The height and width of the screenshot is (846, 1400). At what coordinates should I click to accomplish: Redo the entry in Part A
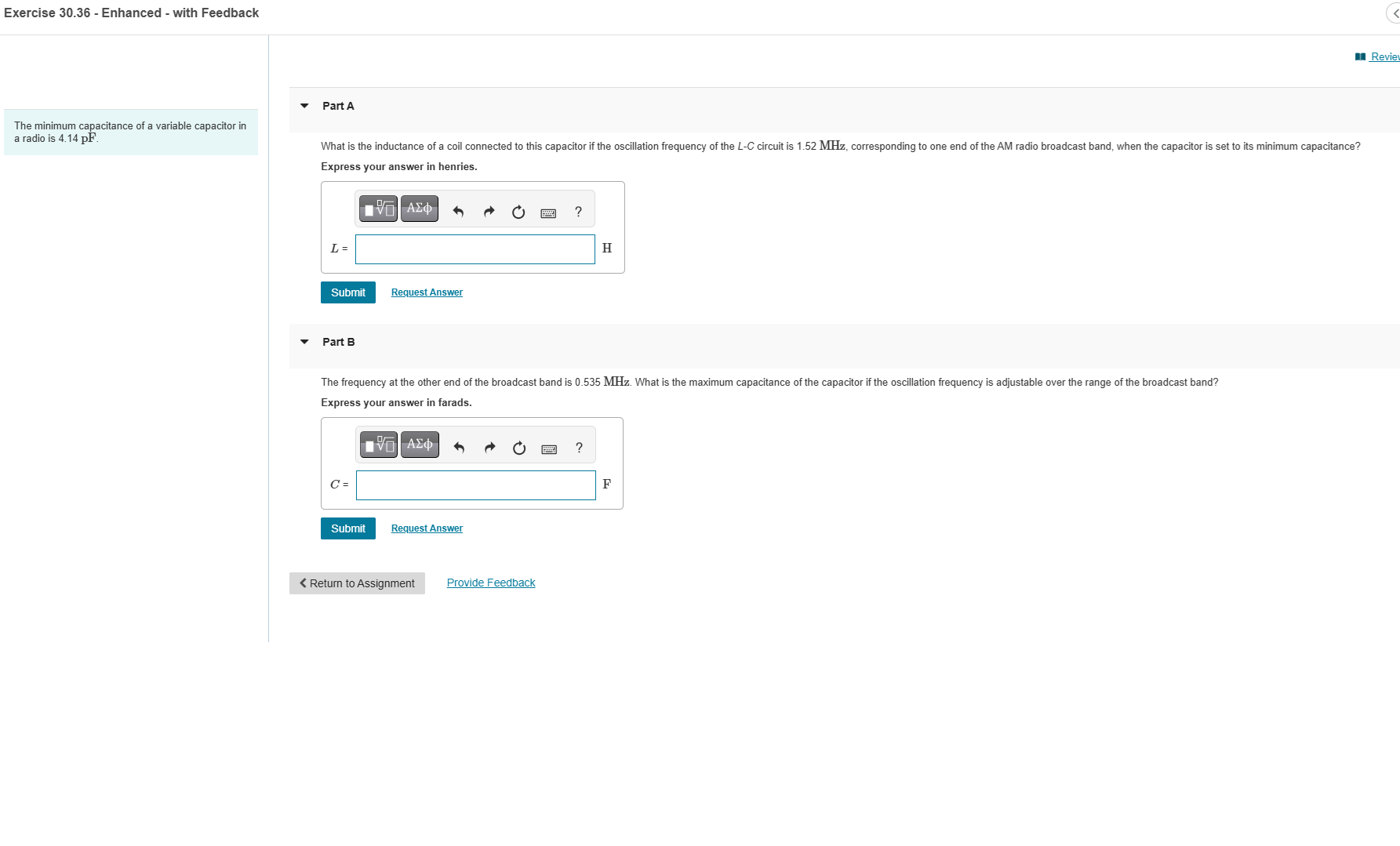(x=489, y=212)
